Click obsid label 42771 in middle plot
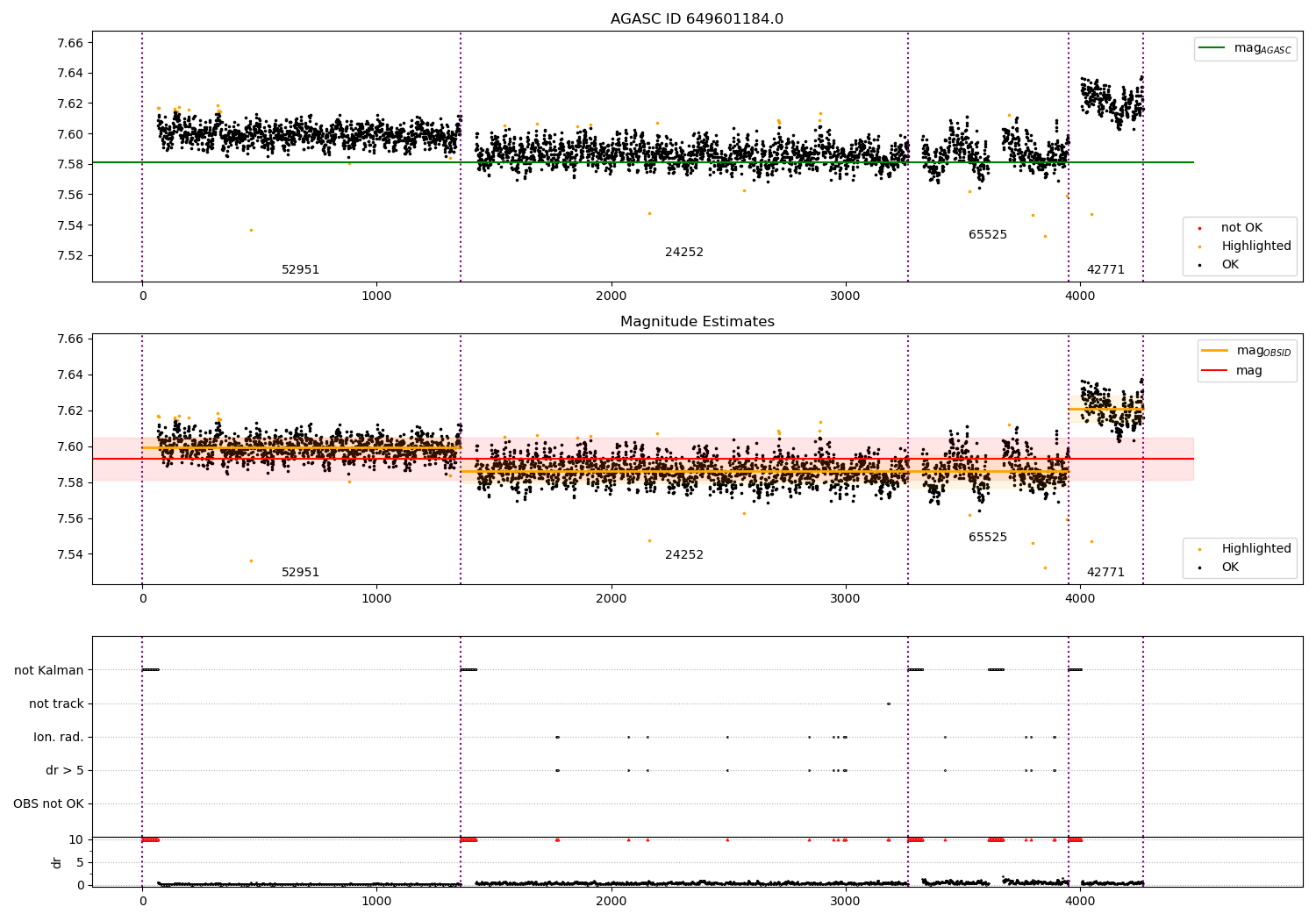The width and height of the screenshot is (1316, 921). 1105,573
